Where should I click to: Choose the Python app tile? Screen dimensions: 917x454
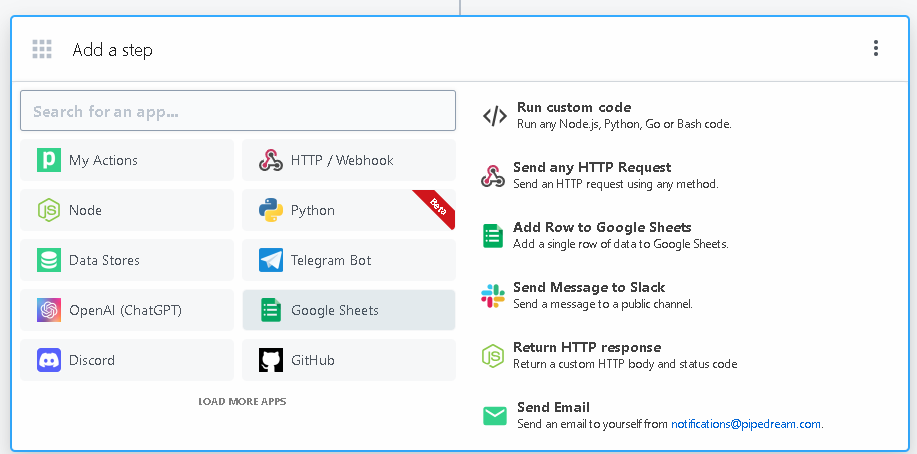coord(349,210)
